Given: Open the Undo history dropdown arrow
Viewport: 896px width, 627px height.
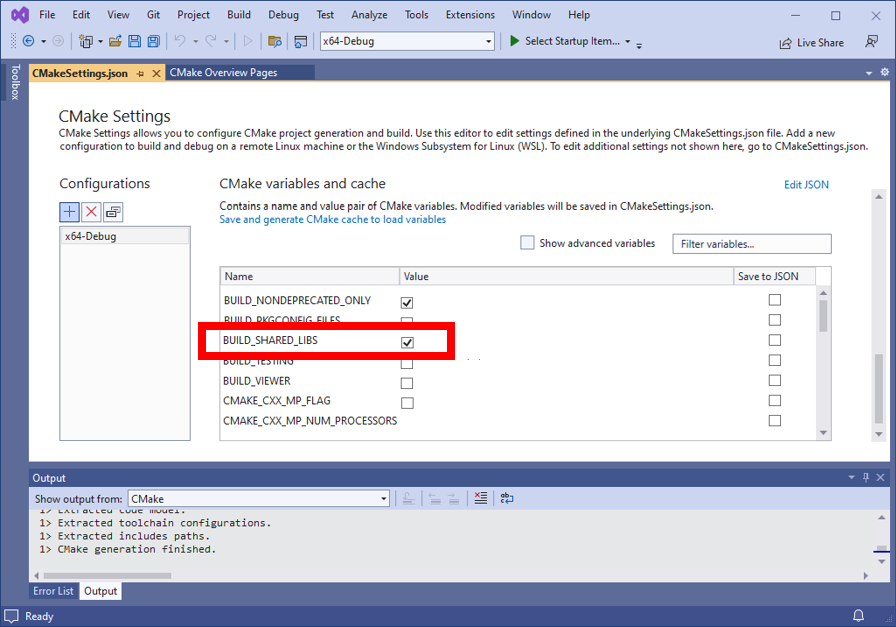Looking at the screenshot, I should [x=195, y=41].
